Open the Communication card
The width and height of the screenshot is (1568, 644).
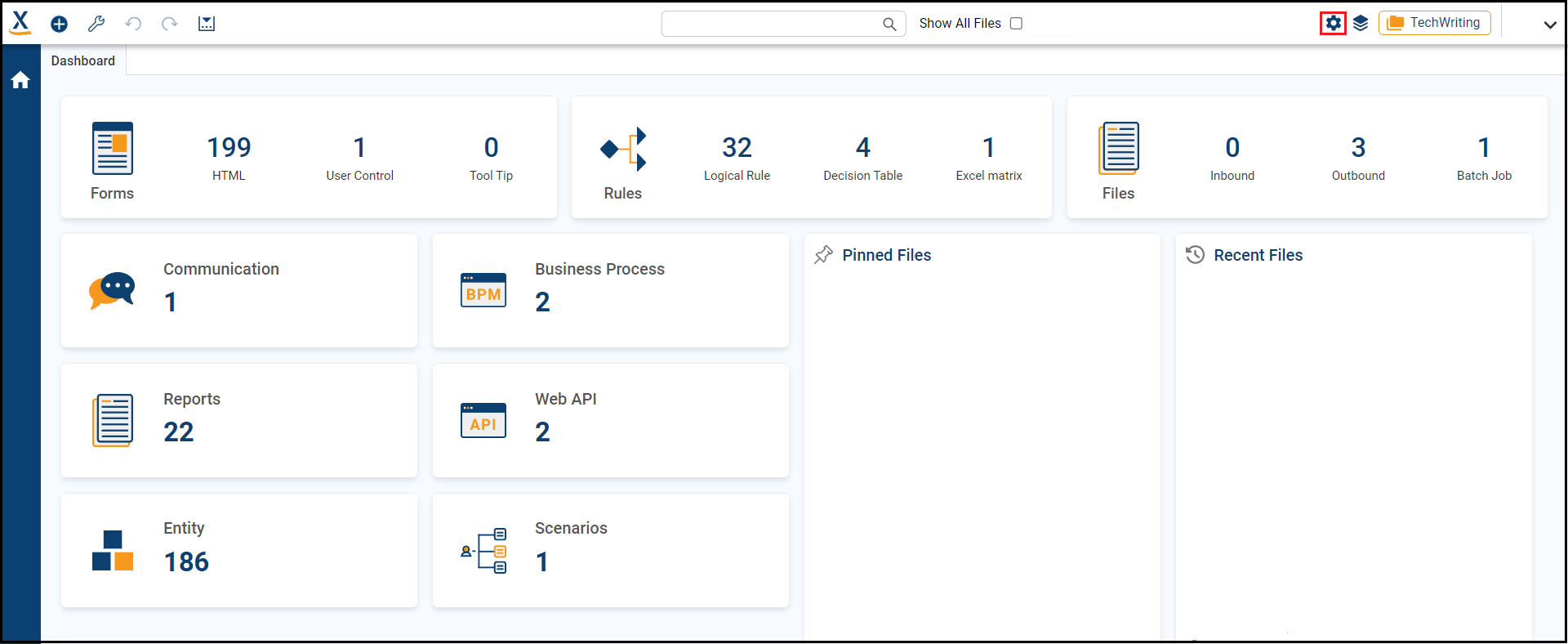(x=239, y=291)
